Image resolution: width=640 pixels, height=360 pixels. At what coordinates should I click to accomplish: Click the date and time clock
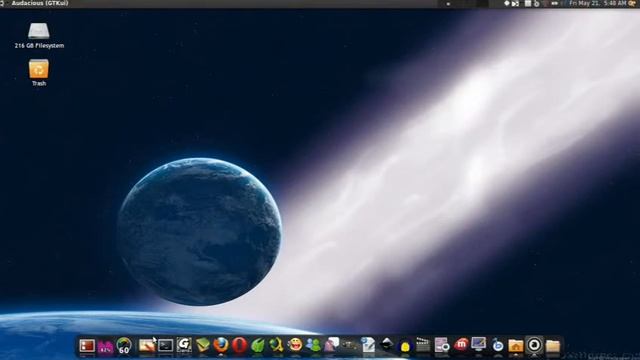pyautogui.click(x=598, y=3)
